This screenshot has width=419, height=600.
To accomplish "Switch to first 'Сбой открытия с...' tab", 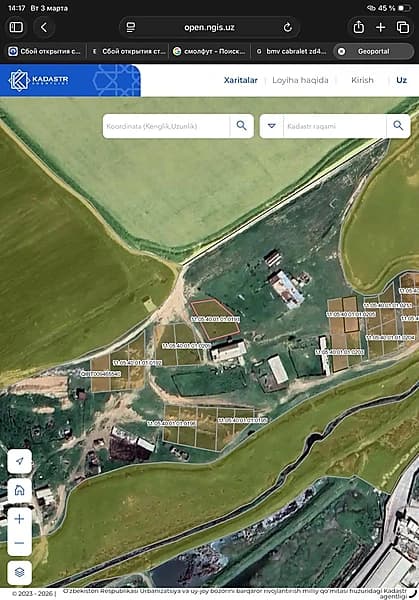I will coord(45,51).
